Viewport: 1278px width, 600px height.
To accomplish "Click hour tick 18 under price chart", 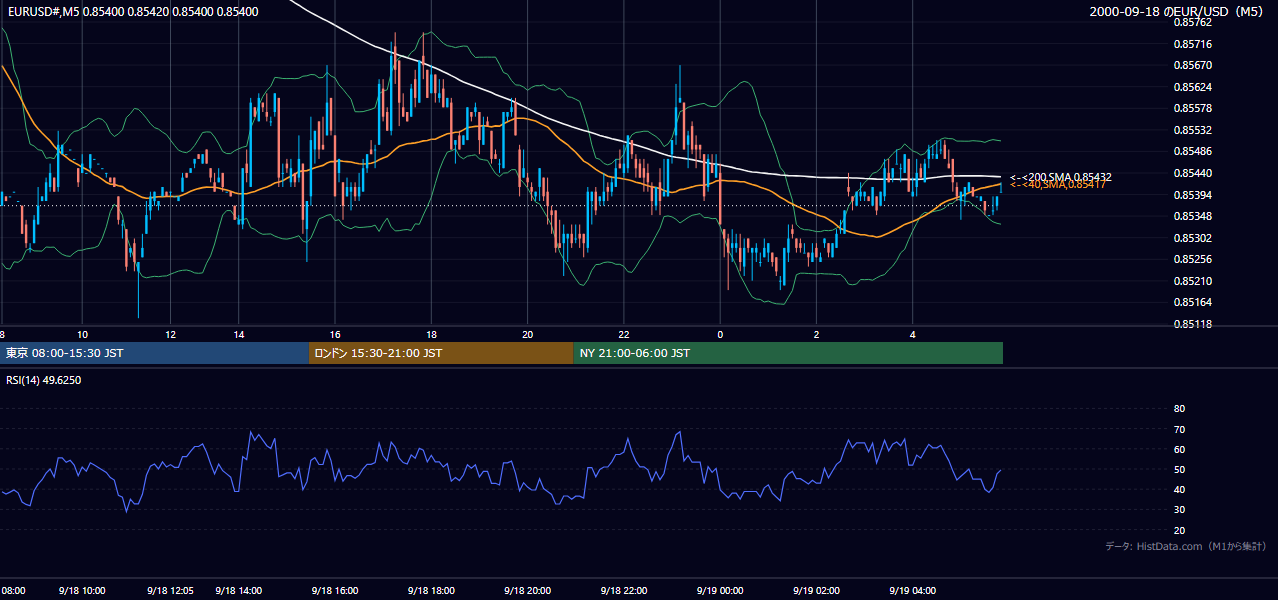I will 431,334.
